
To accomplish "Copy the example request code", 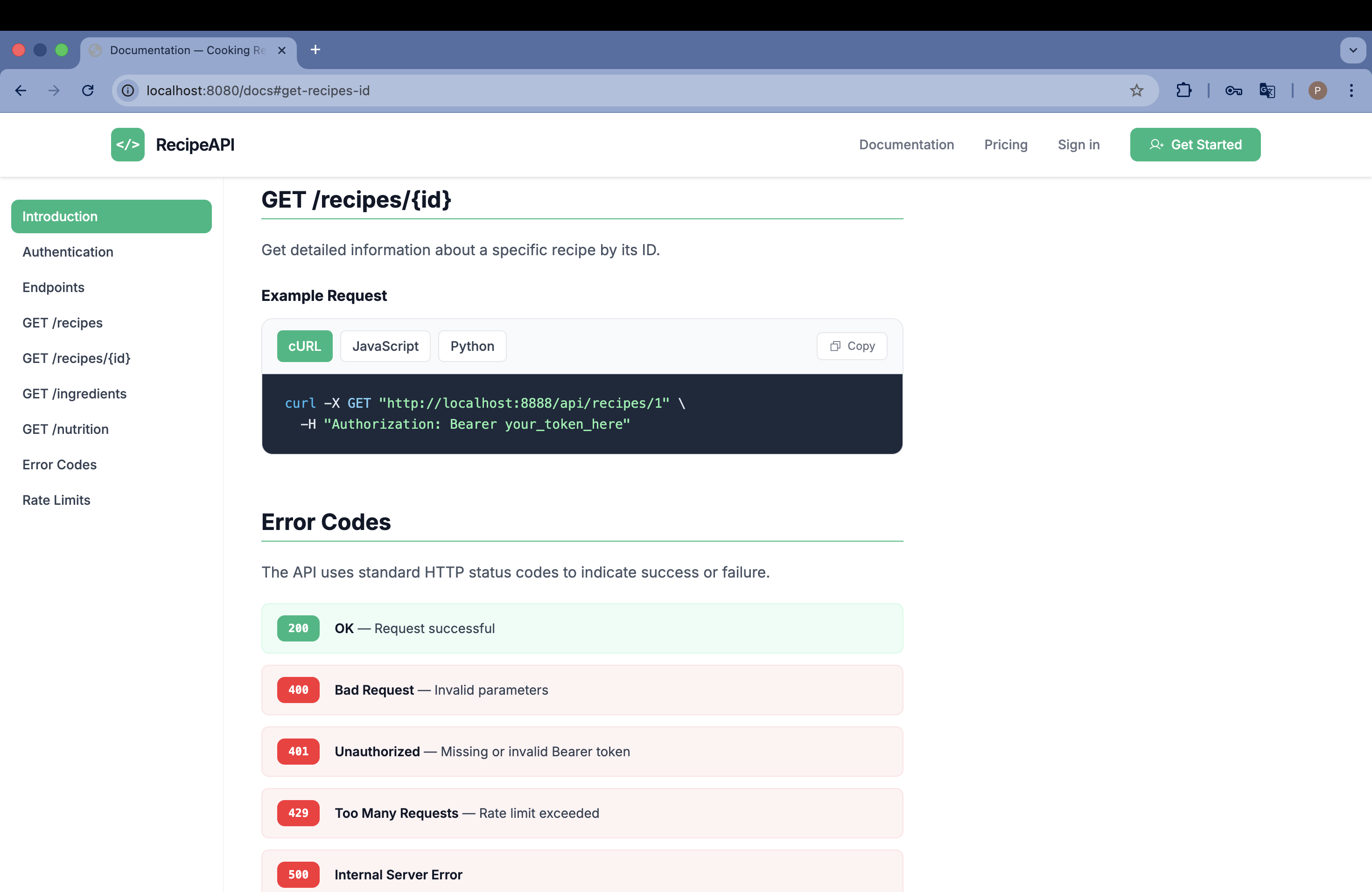I will point(852,346).
